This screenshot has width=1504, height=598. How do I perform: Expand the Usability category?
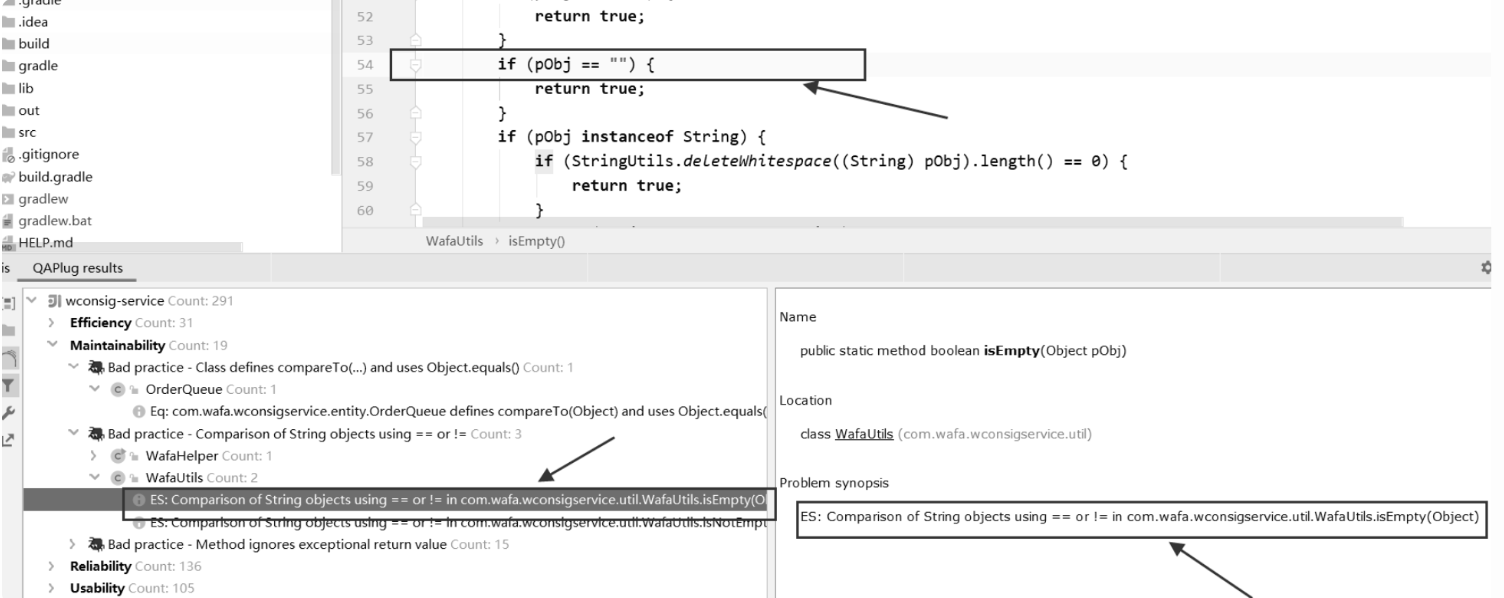[x=52, y=588]
